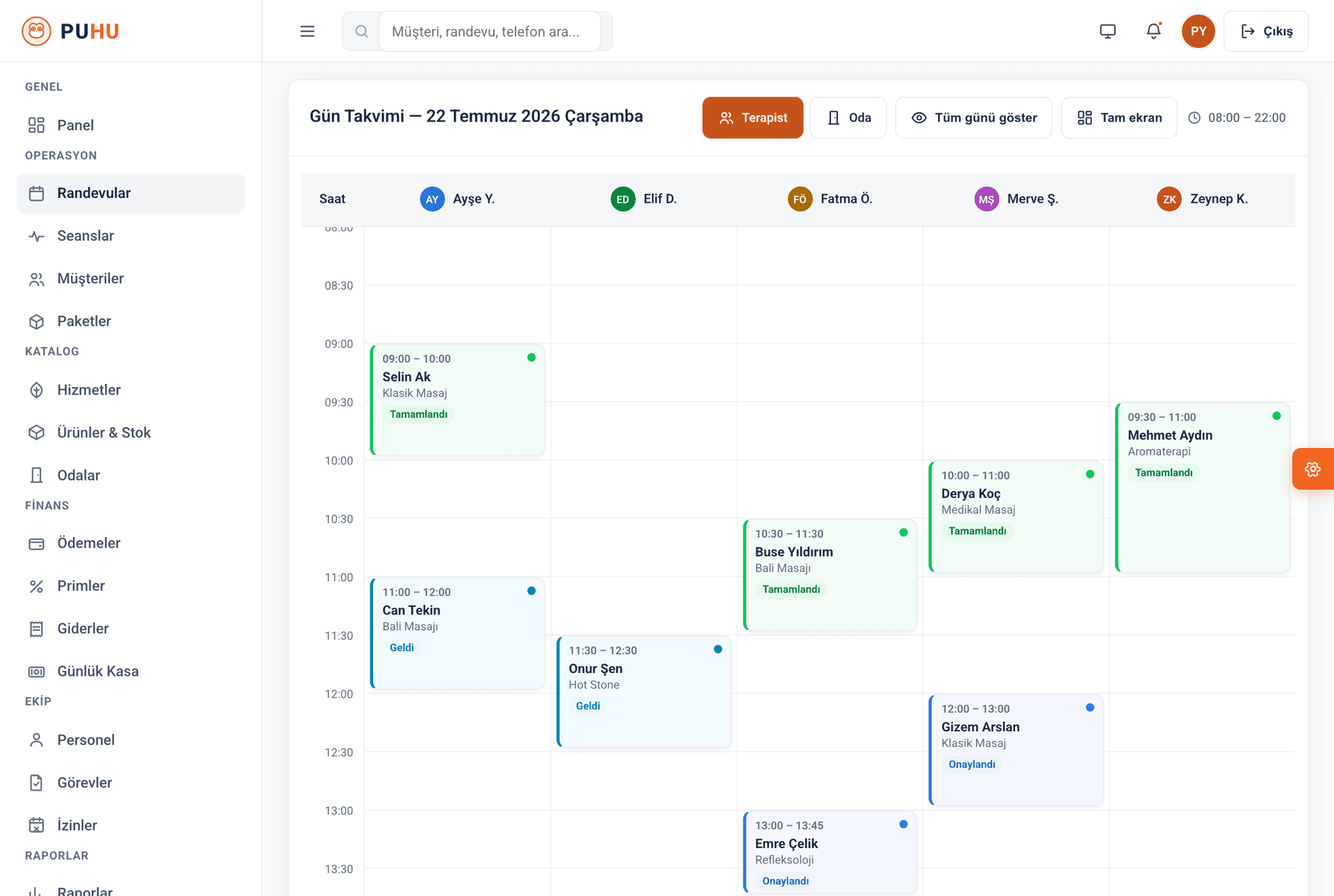Click the Giderler receipt icon

click(x=36, y=629)
